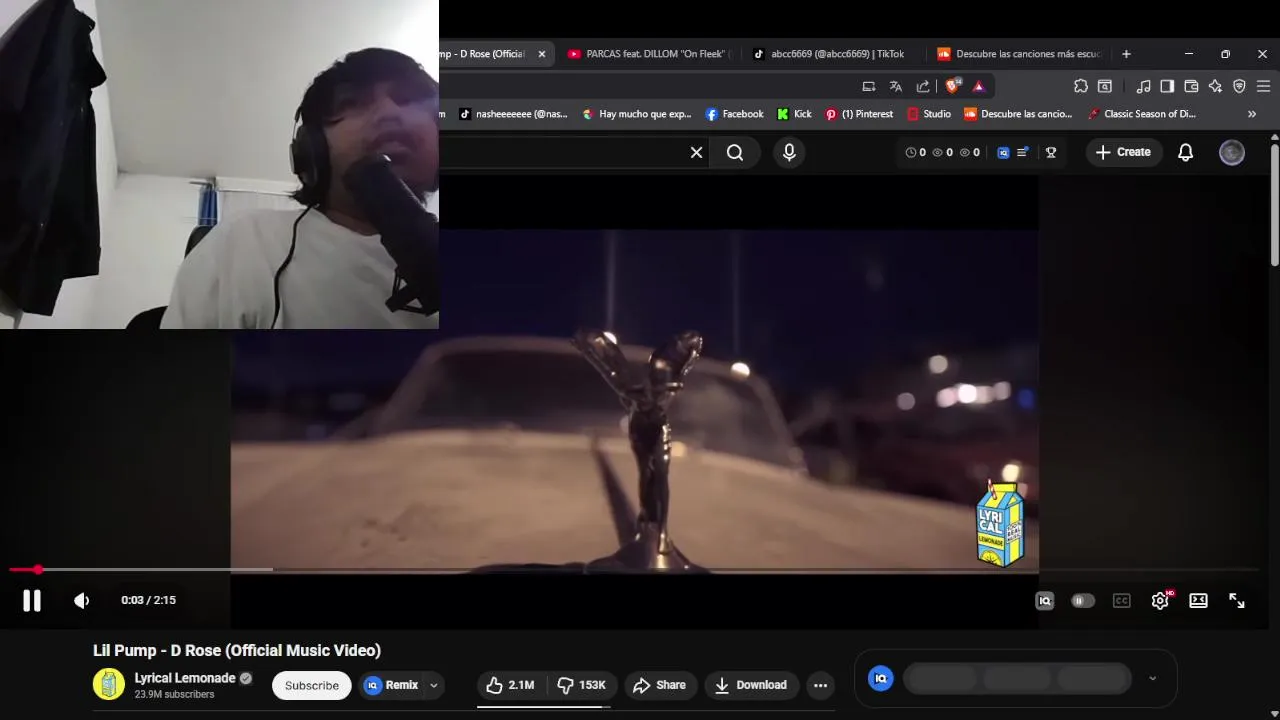Enter full screen mode
The width and height of the screenshot is (1280, 720).
[x=1237, y=600]
